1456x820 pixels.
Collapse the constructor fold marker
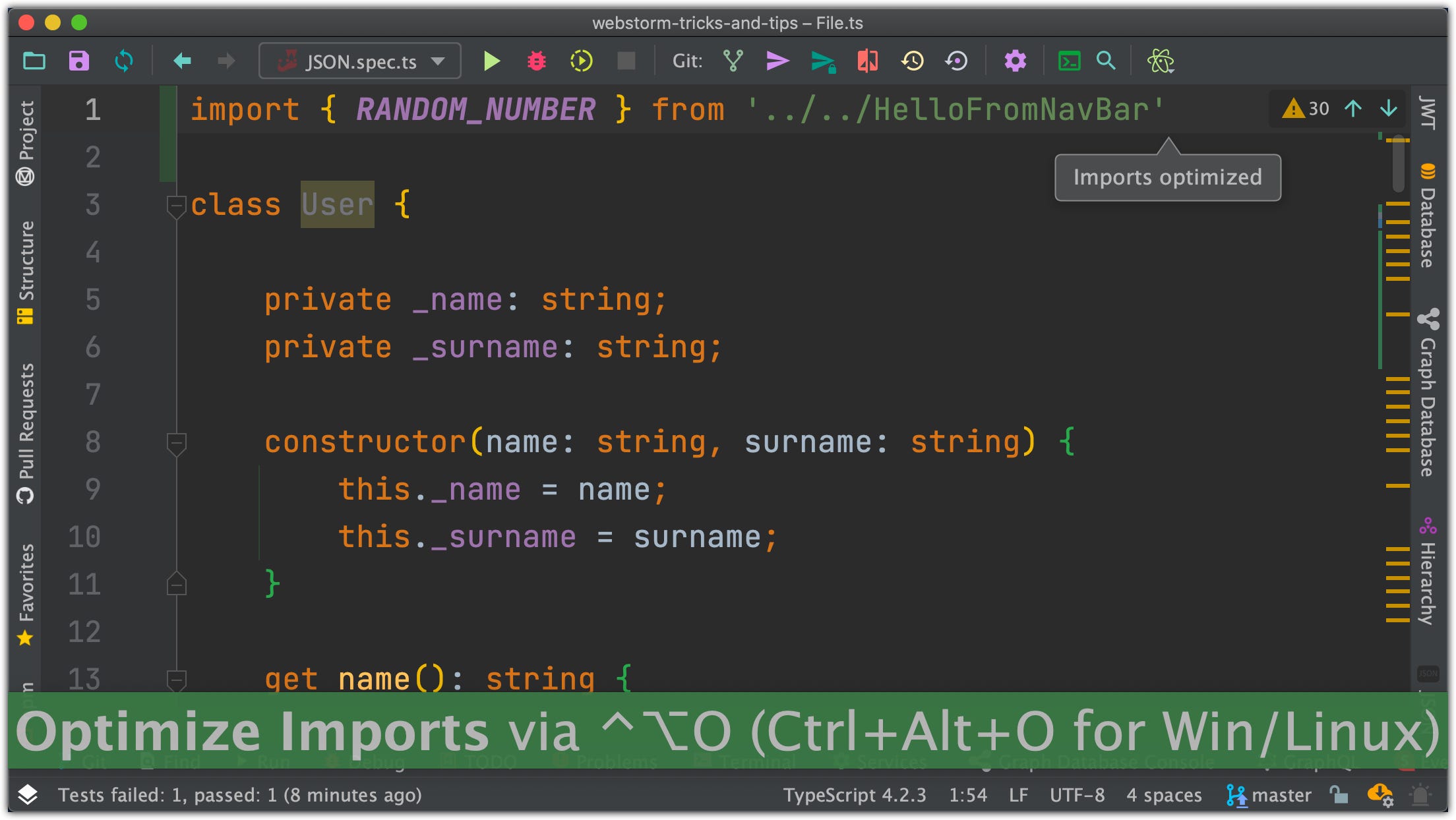click(176, 443)
